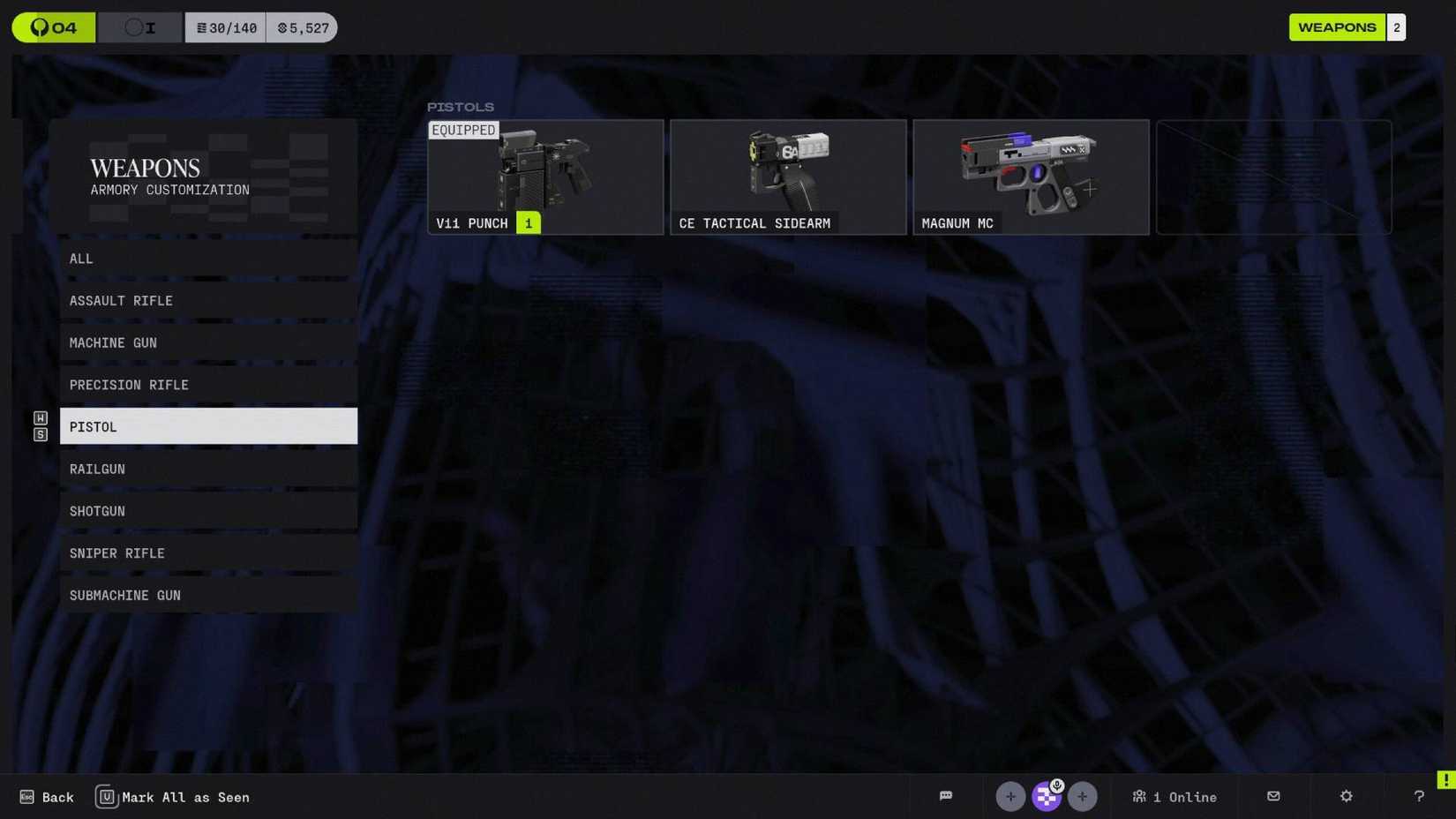
Task: Select the Submachine Gun category
Action: [208, 596]
